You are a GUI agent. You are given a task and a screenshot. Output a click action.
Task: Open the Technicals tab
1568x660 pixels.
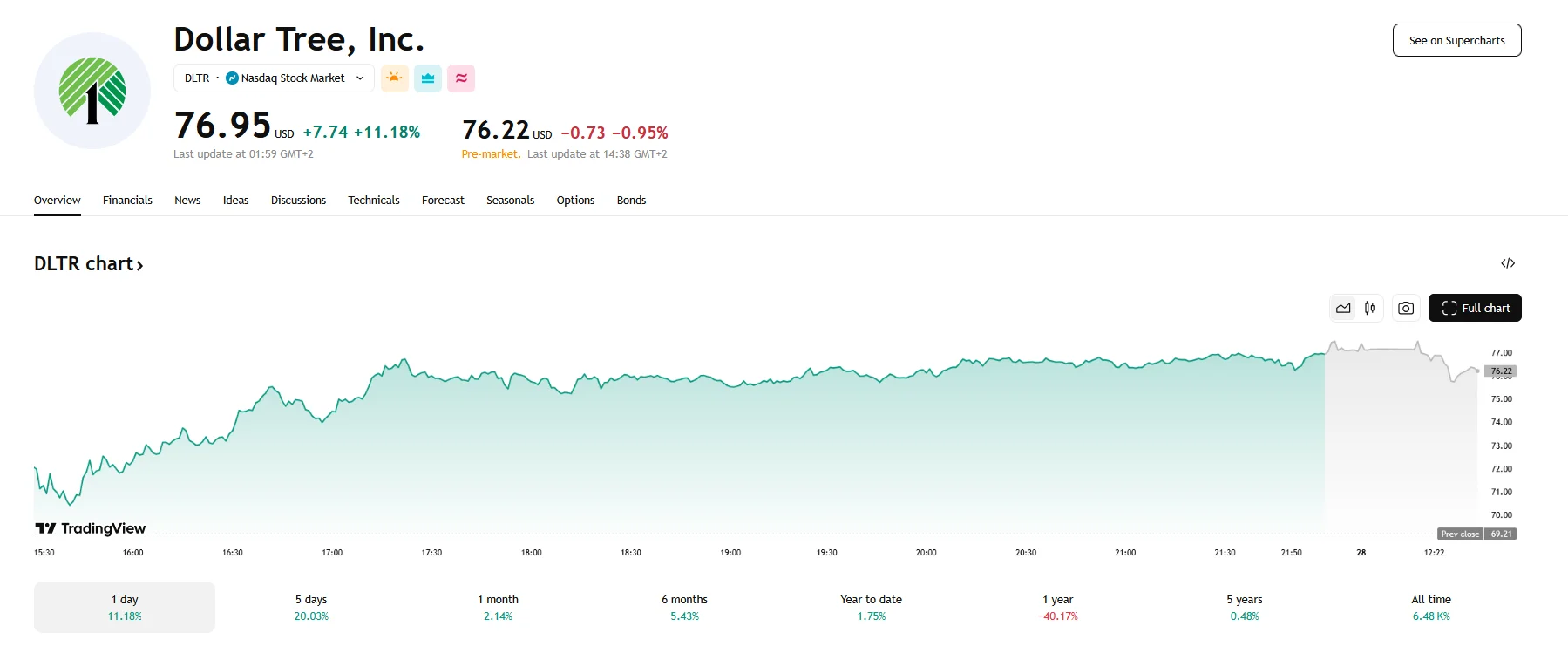pos(373,200)
